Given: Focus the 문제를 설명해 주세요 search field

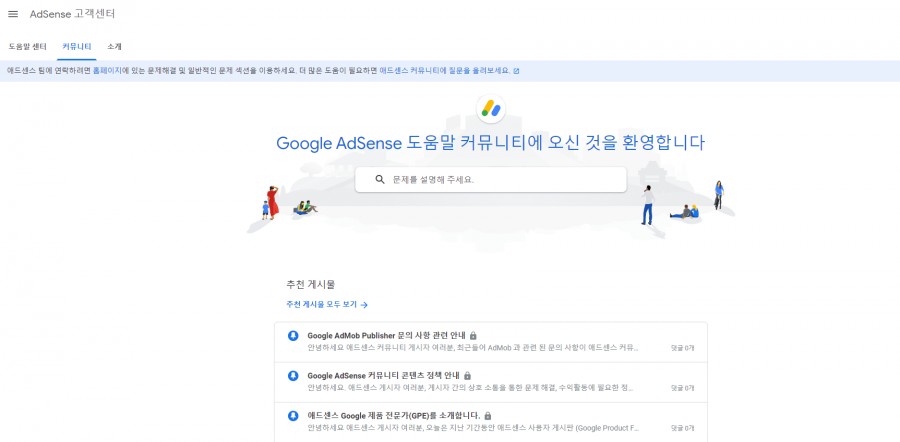Looking at the screenshot, I should 491,180.
